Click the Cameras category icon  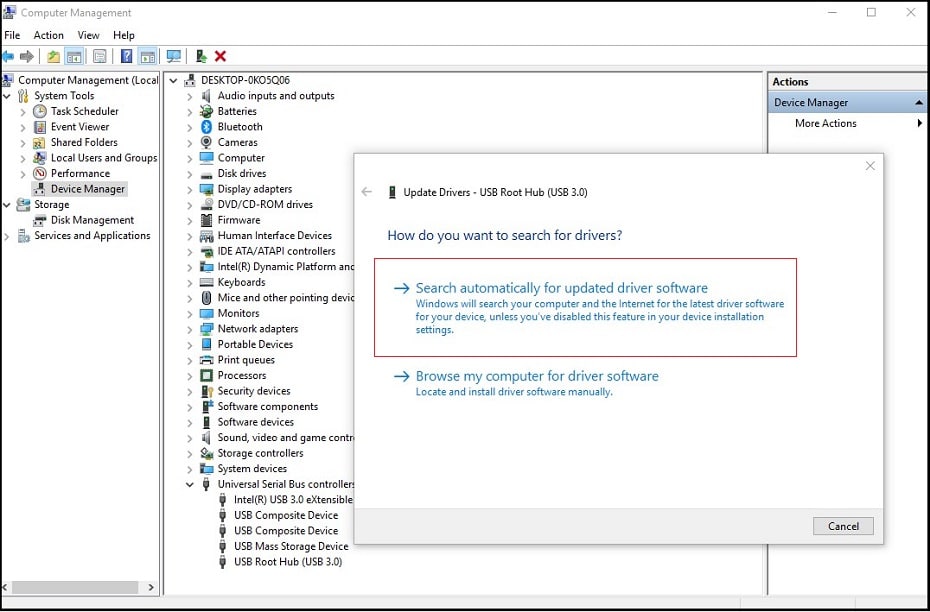tap(206, 142)
